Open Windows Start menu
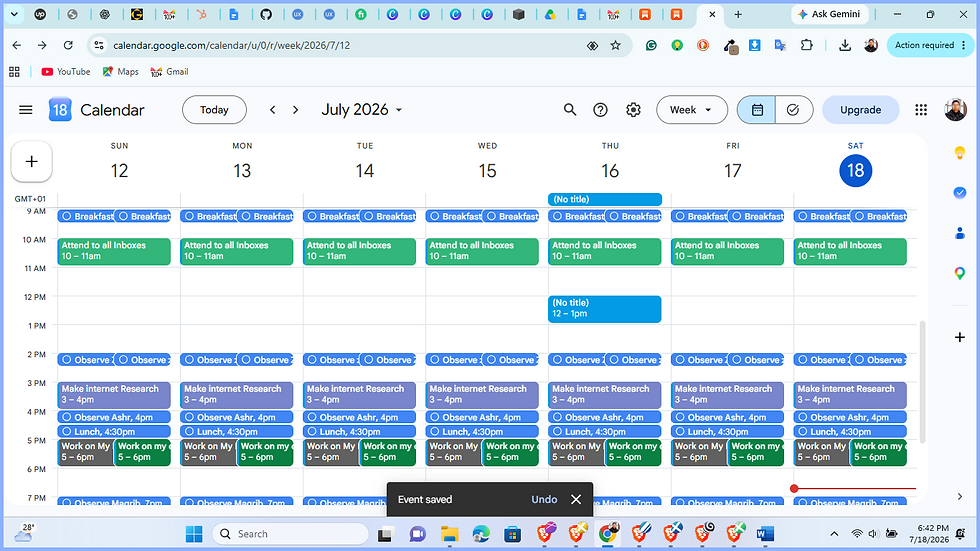This screenshot has width=980, height=551. (x=194, y=534)
